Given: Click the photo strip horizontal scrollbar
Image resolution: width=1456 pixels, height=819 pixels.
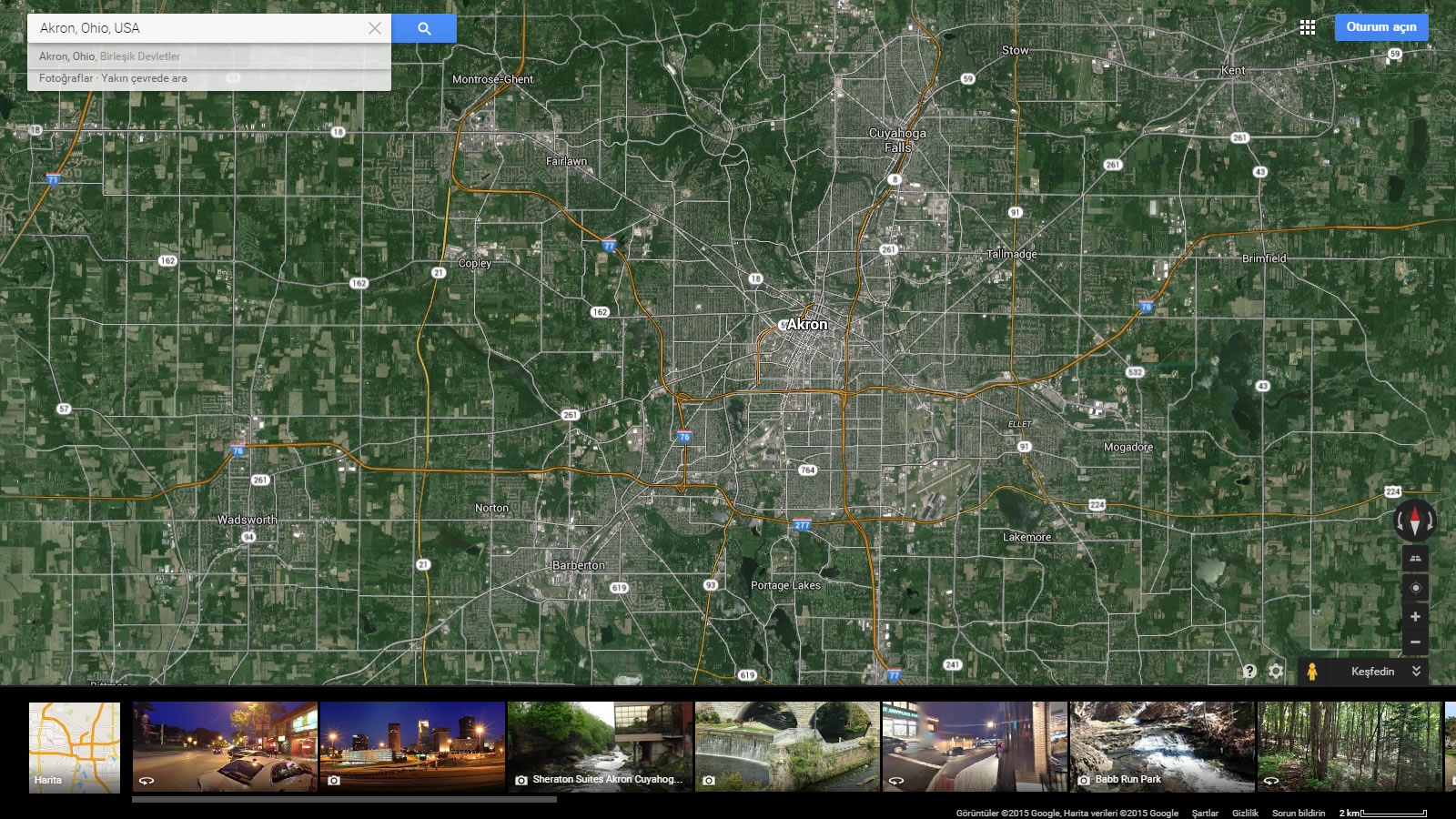Looking at the screenshot, I should tap(344, 800).
